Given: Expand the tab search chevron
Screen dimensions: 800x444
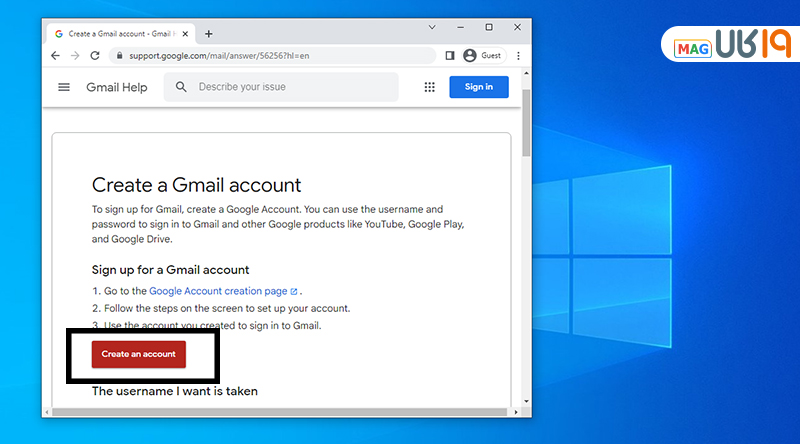Looking at the screenshot, I should pyautogui.click(x=431, y=27).
